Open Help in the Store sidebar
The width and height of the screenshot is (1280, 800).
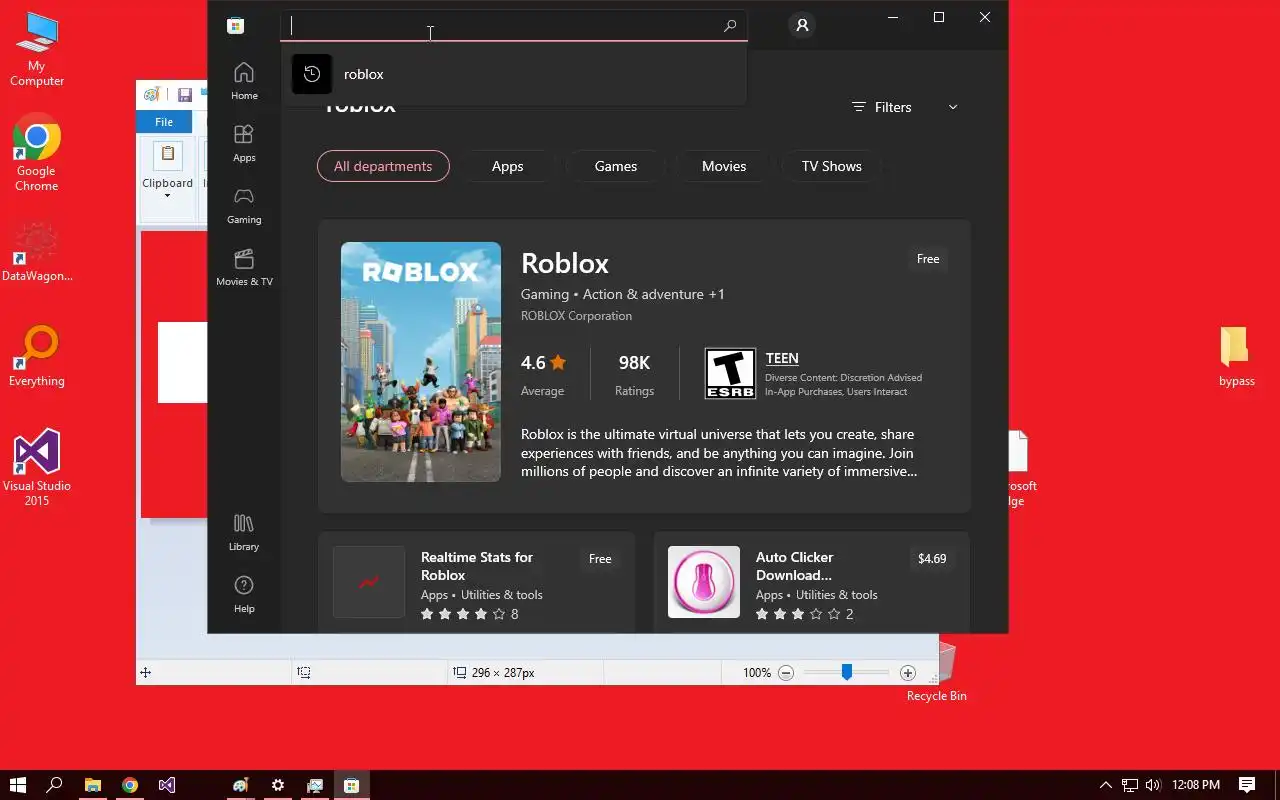point(244,594)
